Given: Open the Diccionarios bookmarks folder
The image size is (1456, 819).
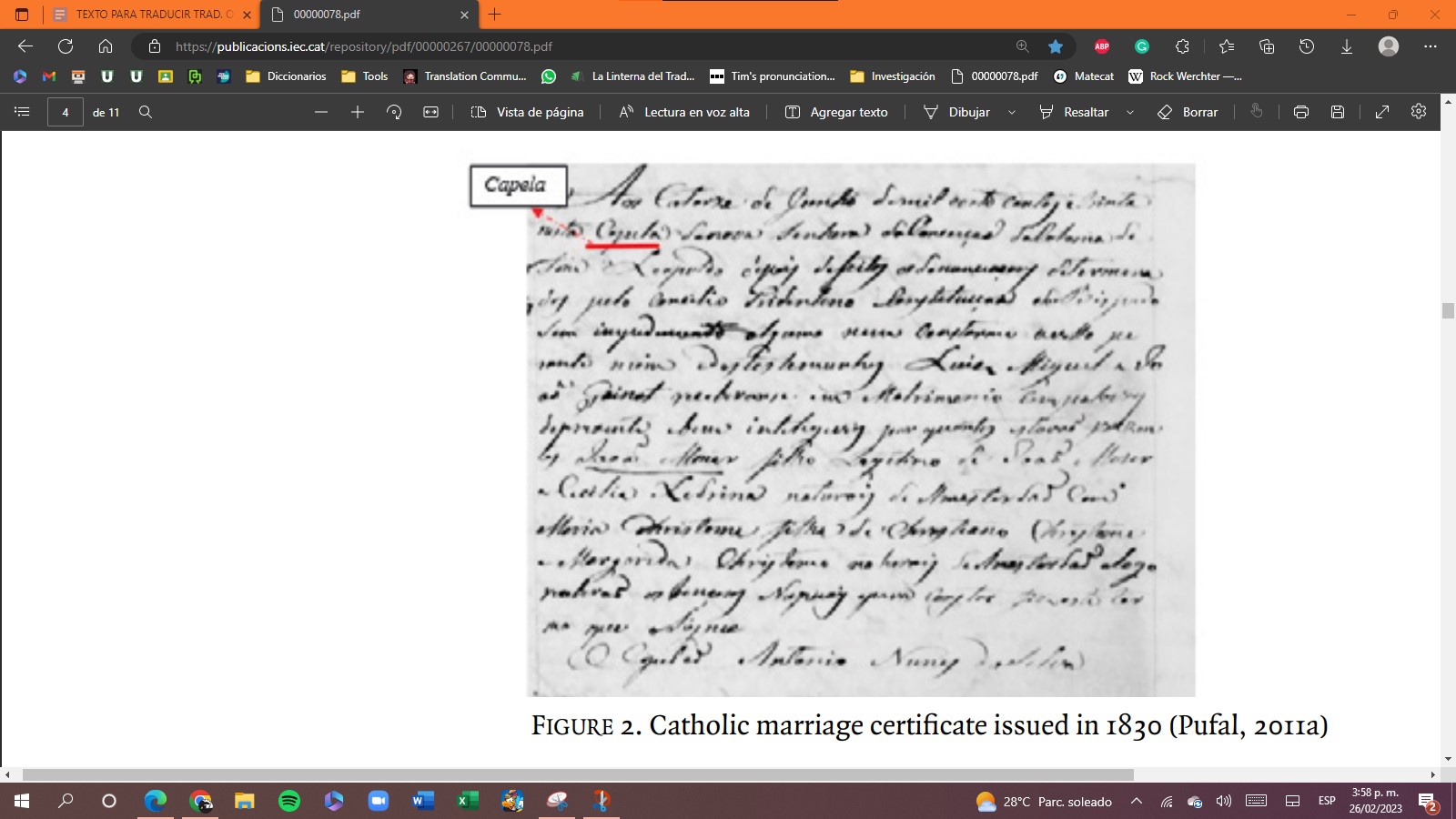Looking at the screenshot, I should pyautogui.click(x=286, y=76).
